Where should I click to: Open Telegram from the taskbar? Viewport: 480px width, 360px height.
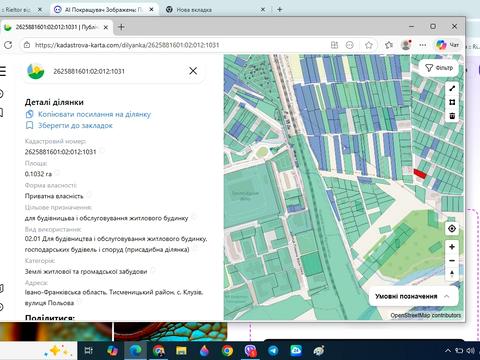tap(273, 351)
